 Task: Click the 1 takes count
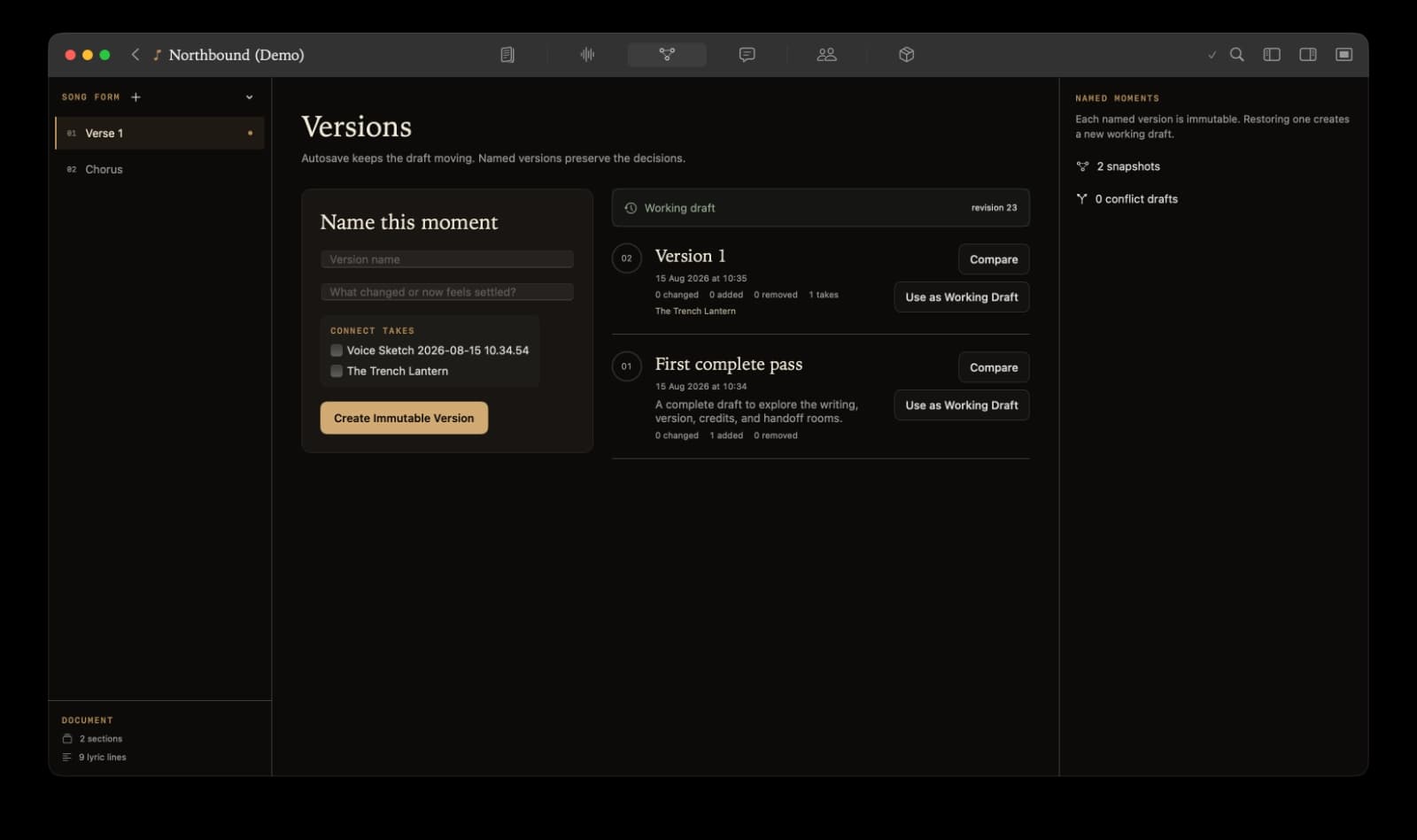click(x=824, y=295)
